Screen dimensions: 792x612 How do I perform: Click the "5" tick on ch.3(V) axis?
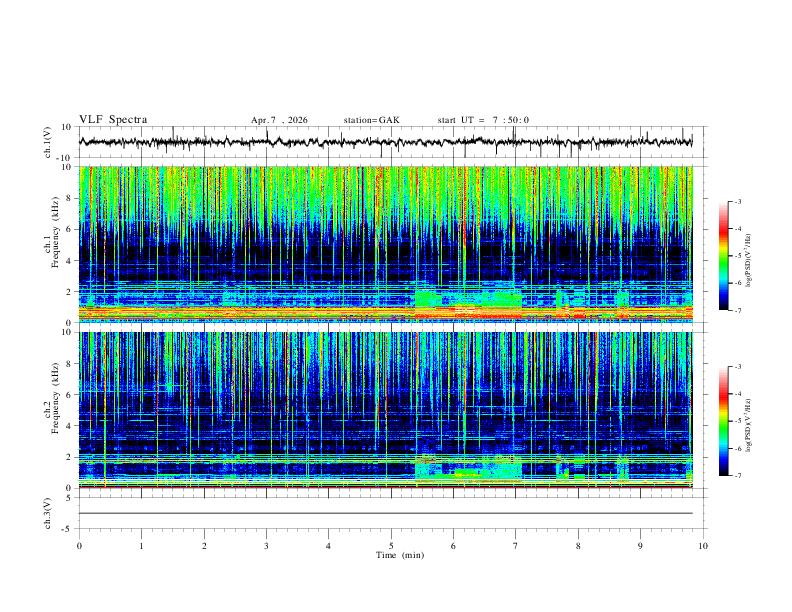pyautogui.click(x=70, y=498)
